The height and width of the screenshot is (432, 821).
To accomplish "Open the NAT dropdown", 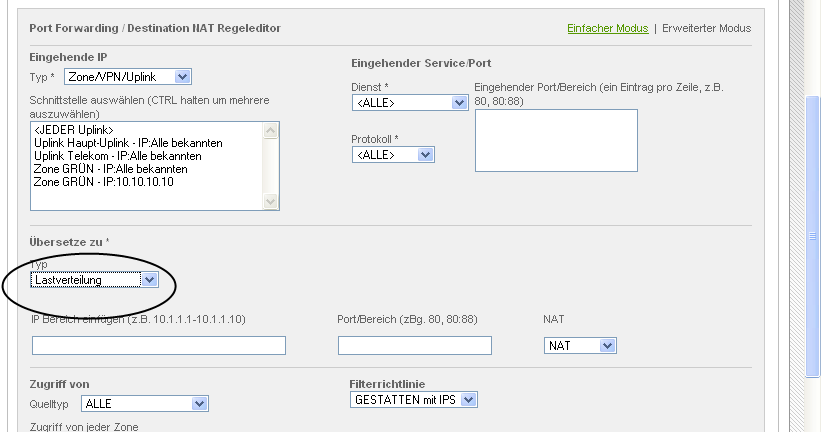I will (x=580, y=346).
